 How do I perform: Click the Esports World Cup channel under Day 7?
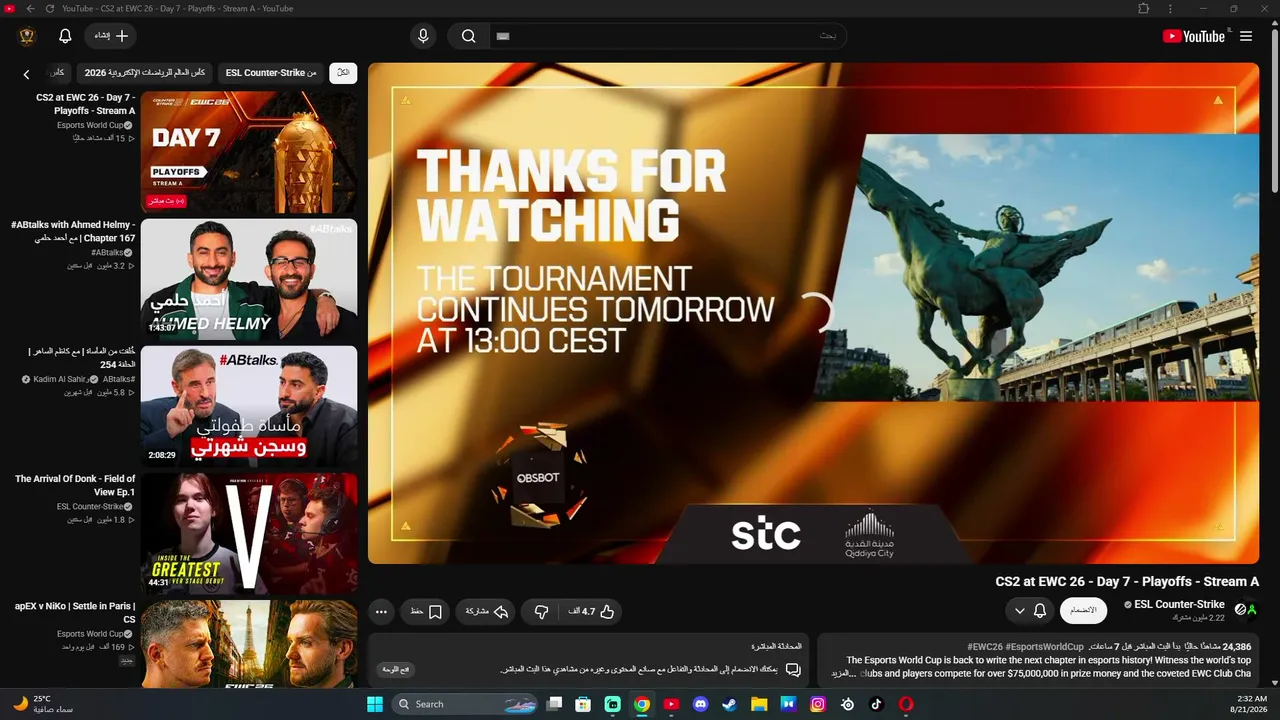[90, 125]
